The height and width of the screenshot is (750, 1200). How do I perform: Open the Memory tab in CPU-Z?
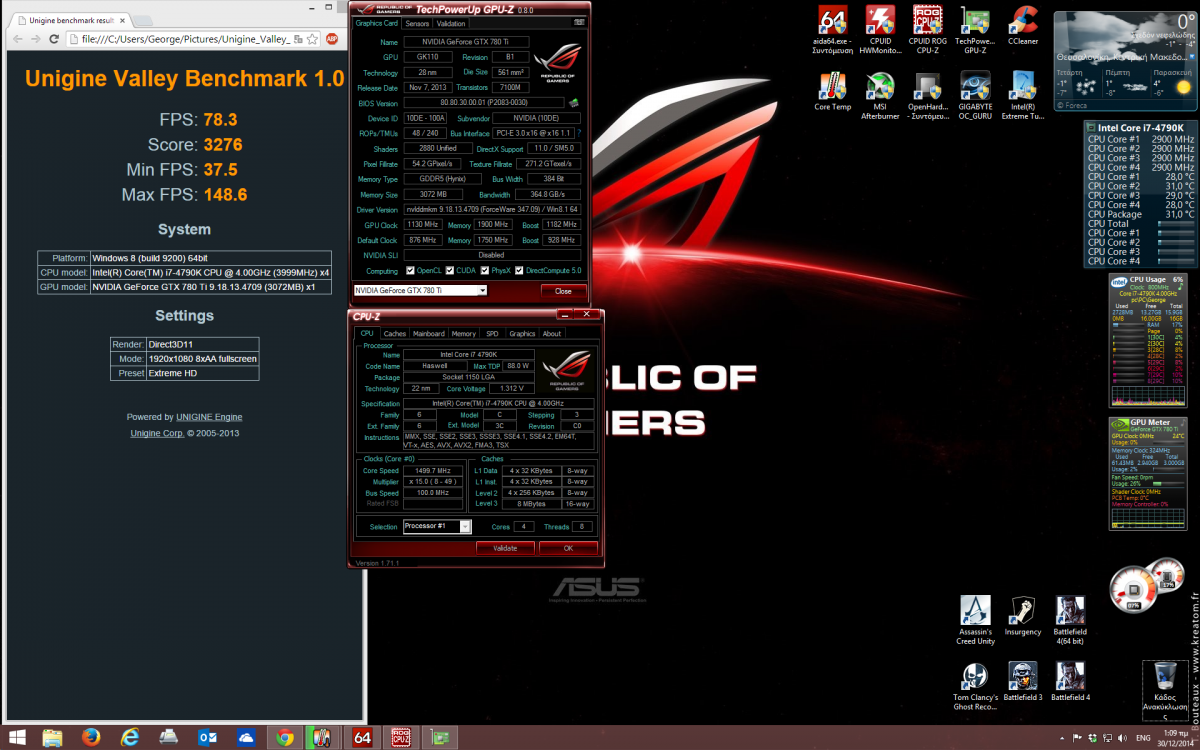(463, 333)
